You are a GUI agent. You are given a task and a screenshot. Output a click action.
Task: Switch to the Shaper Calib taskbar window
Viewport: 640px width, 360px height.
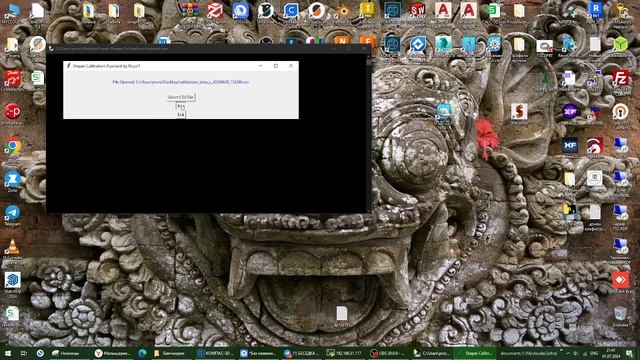(x=475, y=353)
